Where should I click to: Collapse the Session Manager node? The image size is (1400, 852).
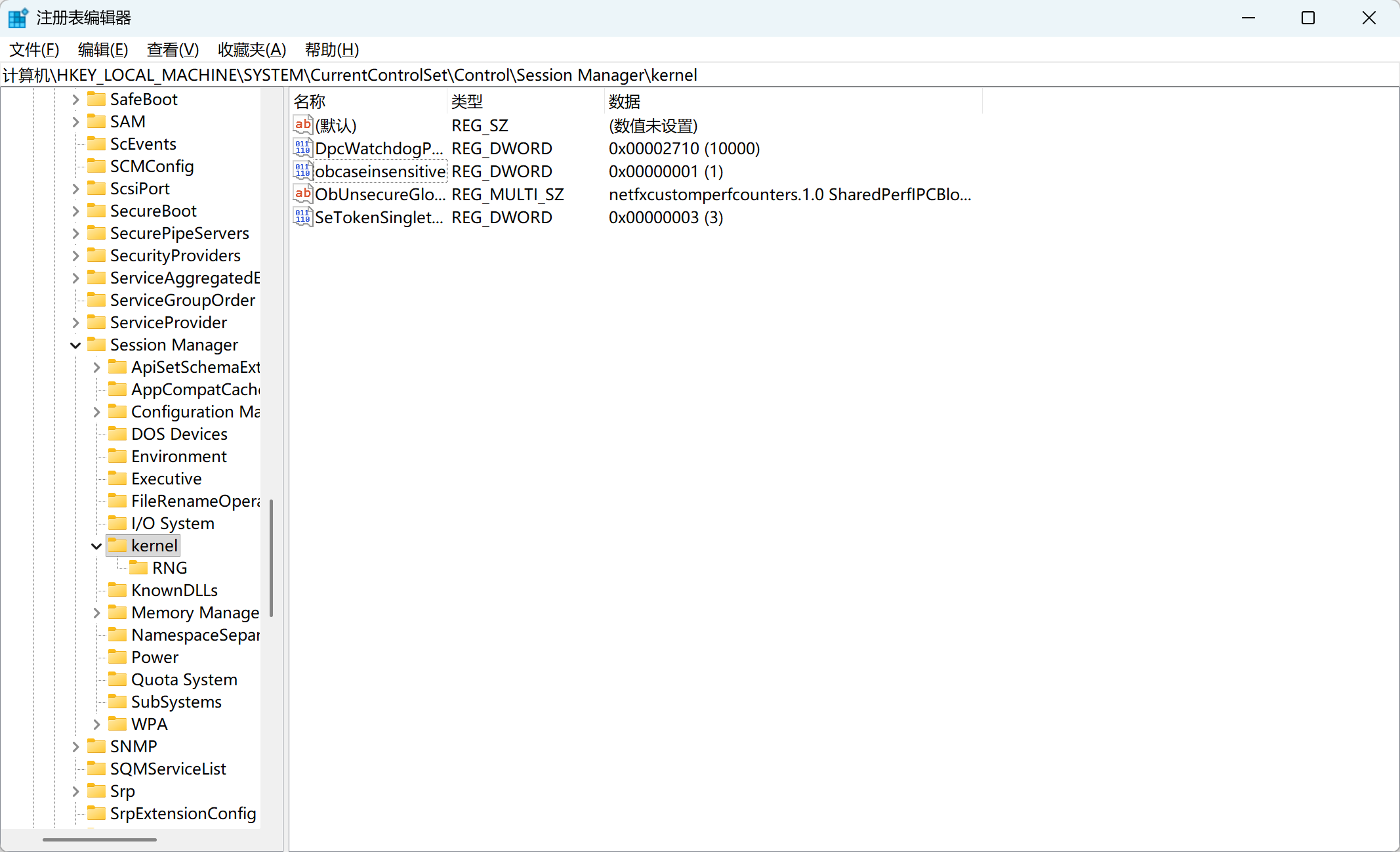75,345
